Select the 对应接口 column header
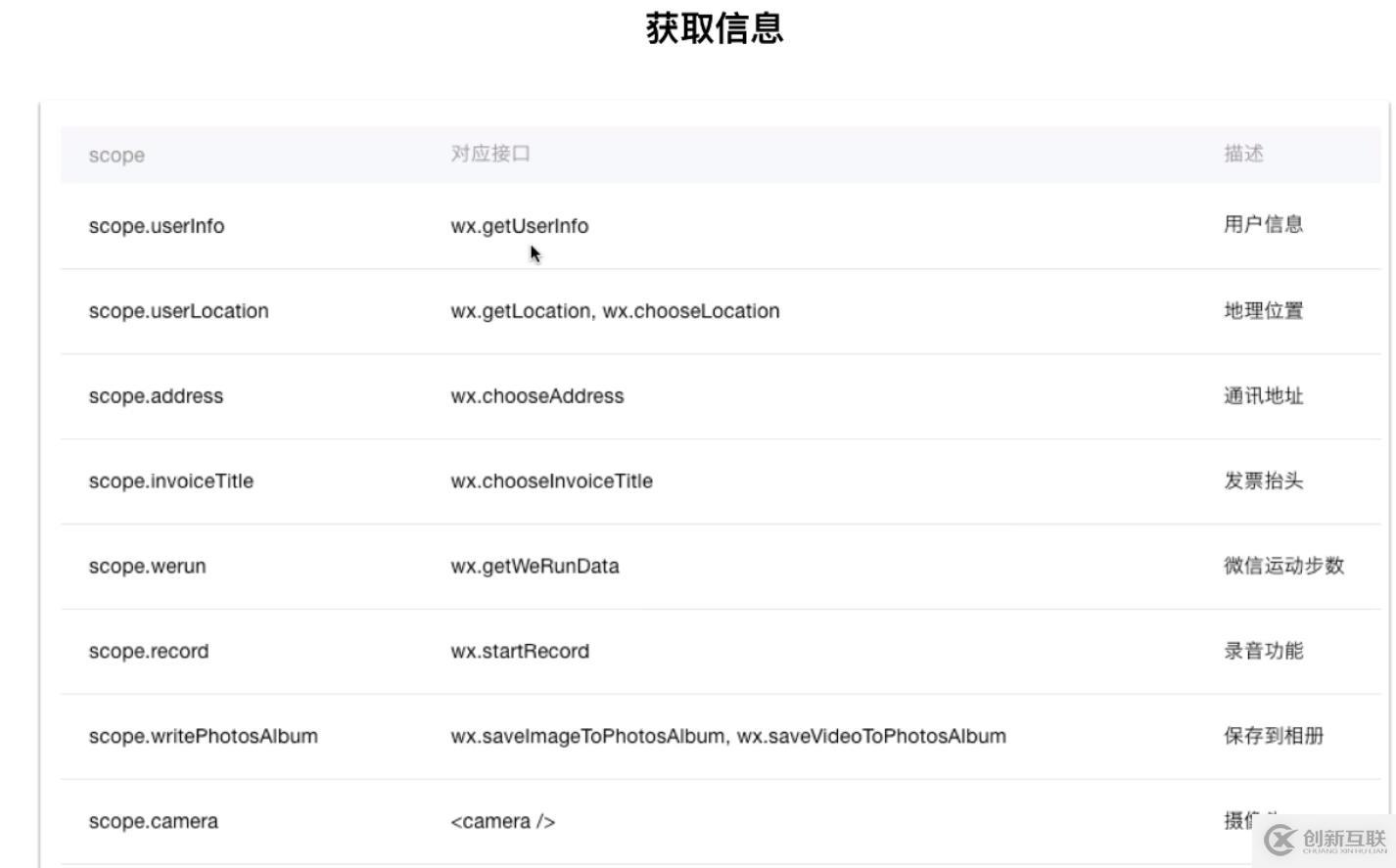 click(x=490, y=154)
